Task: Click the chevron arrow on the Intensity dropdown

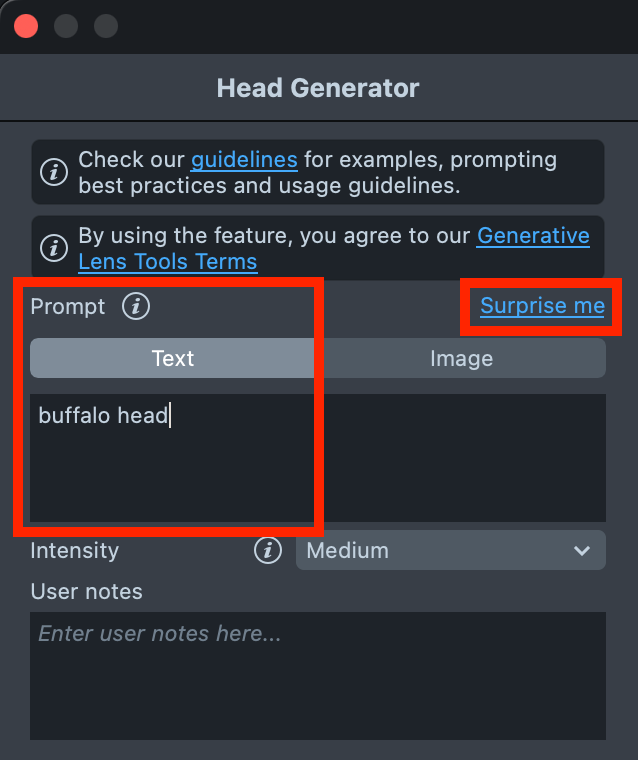Action: 582,550
